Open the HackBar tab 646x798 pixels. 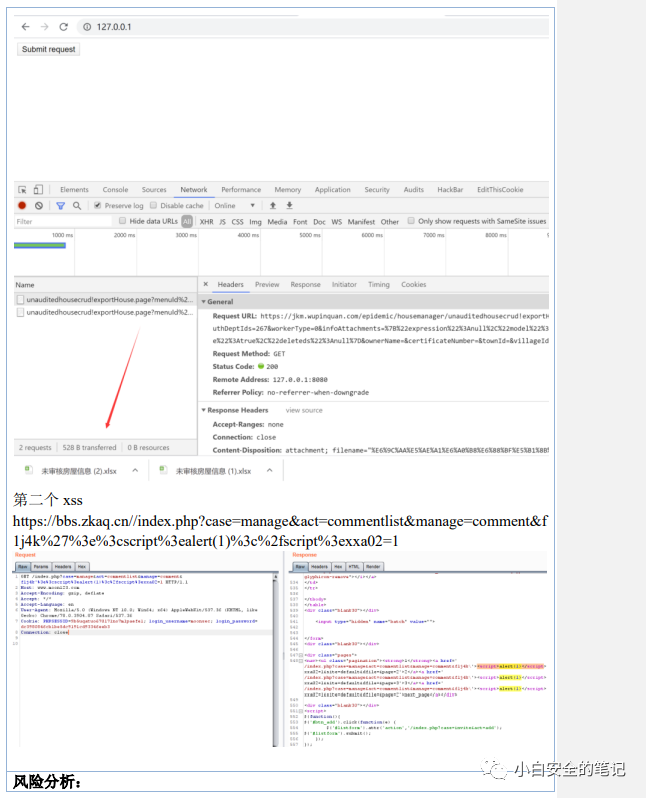pos(451,190)
